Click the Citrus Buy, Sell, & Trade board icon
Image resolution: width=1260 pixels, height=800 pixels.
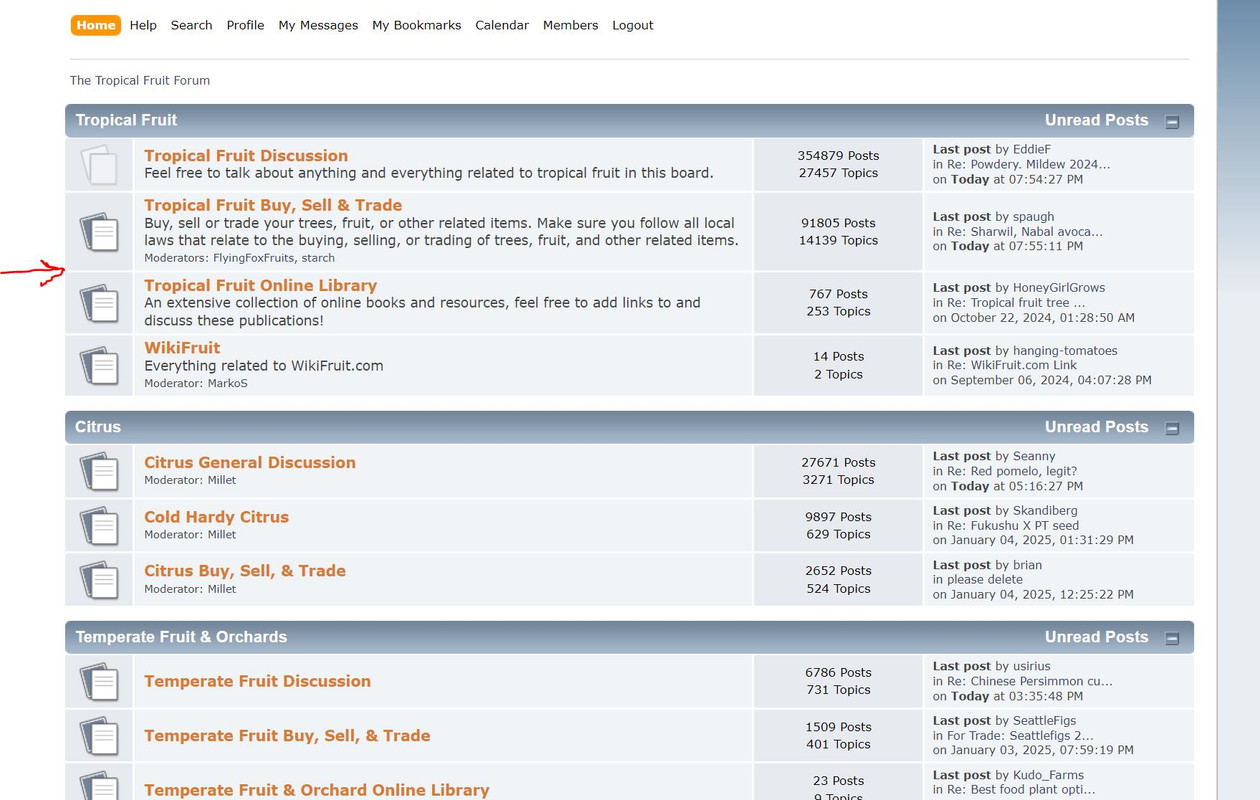(x=99, y=579)
